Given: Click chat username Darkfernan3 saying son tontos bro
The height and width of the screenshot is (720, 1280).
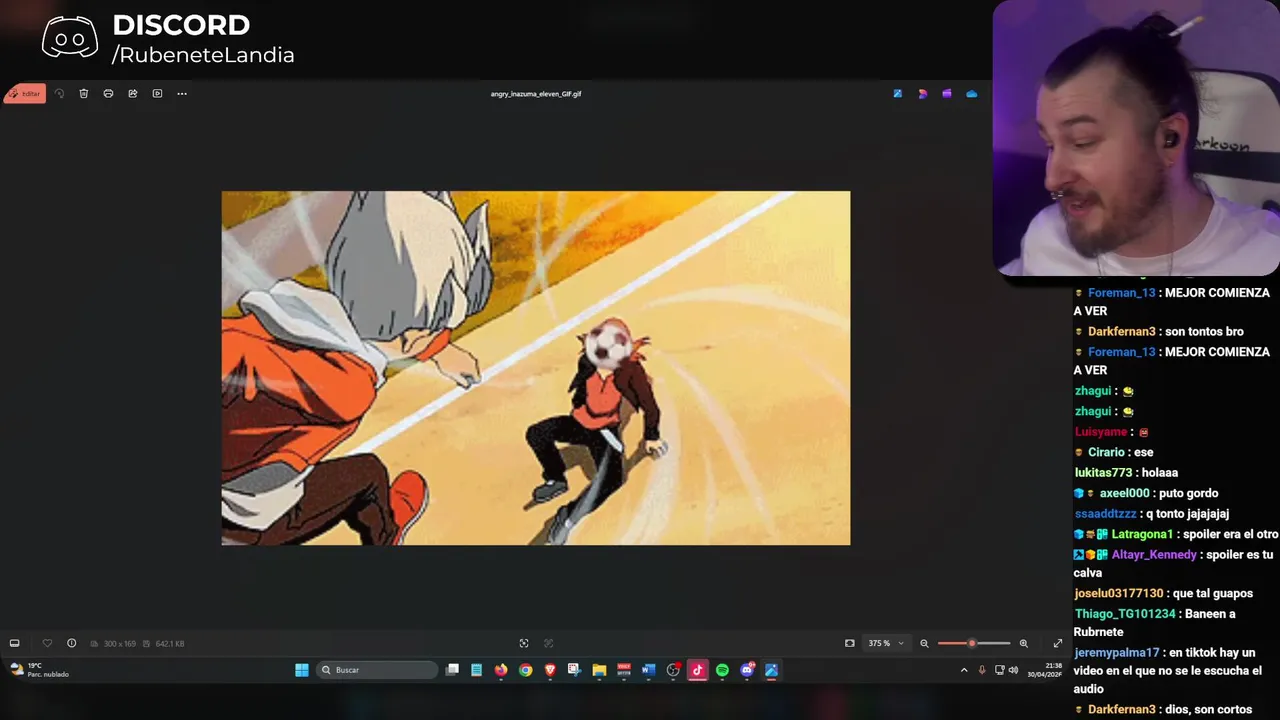Looking at the screenshot, I should coord(1122,332).
